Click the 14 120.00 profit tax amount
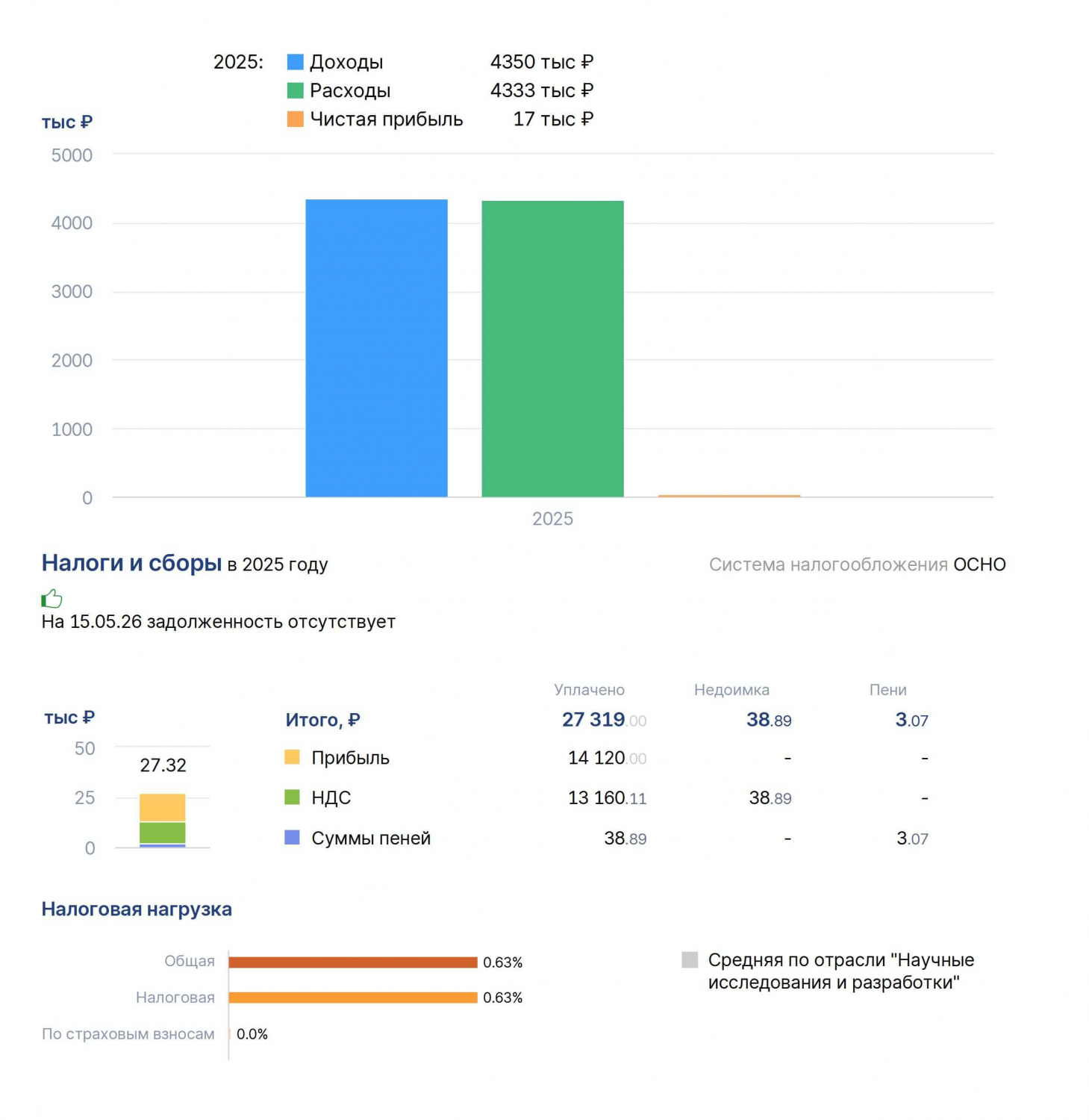Screen dimensions: 1089x1120 click(607, 758)
